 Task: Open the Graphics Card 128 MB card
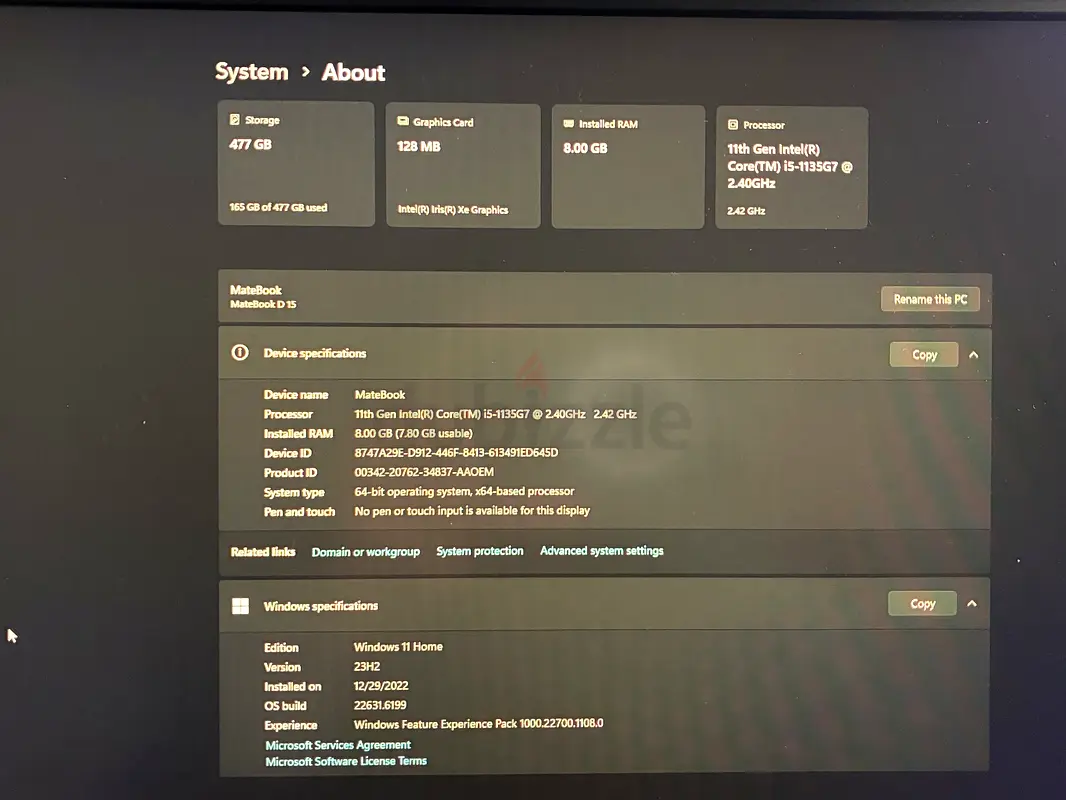(x=463, y=165)
